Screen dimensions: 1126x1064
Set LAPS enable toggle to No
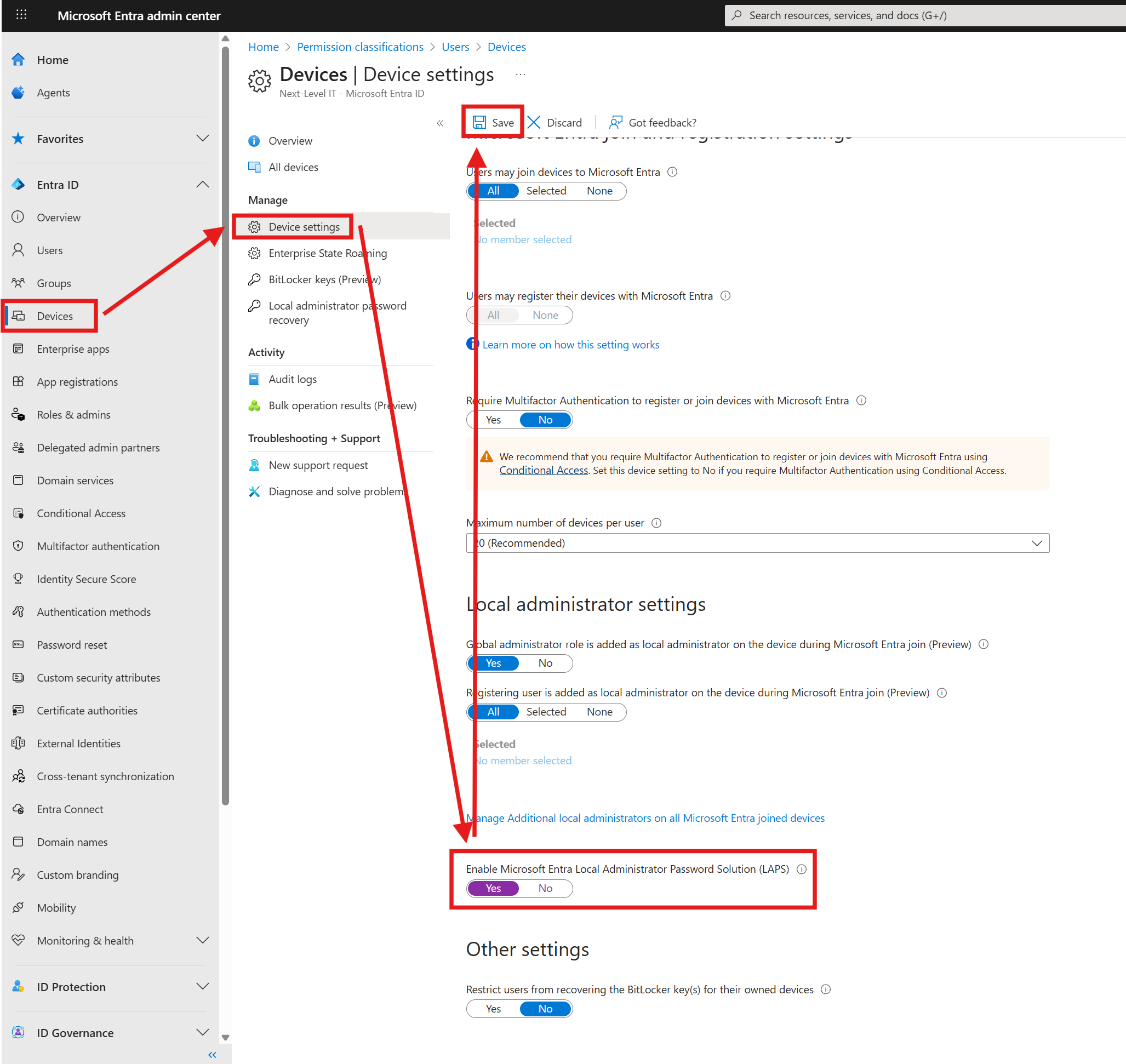click(x=545, y=889)
